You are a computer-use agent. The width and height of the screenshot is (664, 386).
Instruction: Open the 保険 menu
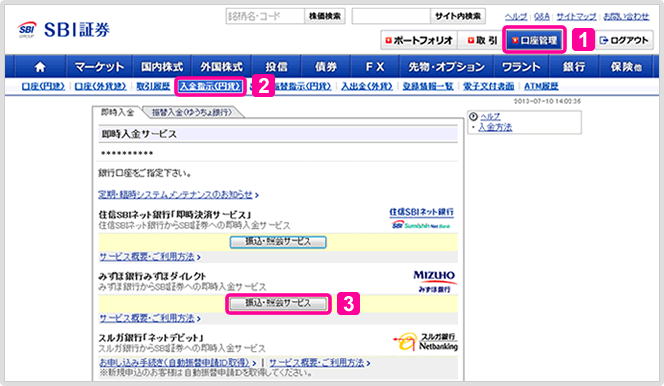625,66
